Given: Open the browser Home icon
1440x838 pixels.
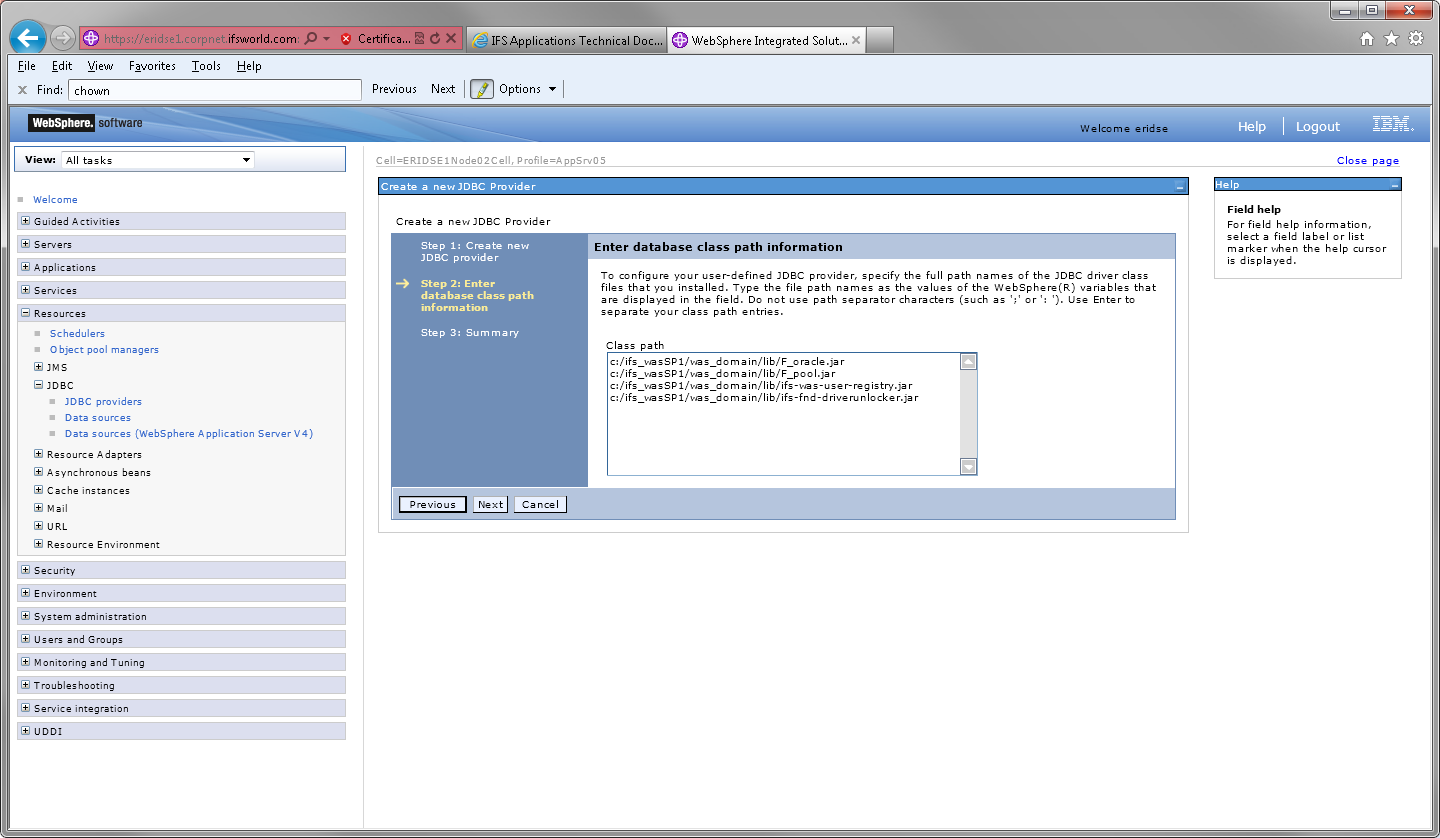Looking at the screenshot, I should click(1367, 39).
